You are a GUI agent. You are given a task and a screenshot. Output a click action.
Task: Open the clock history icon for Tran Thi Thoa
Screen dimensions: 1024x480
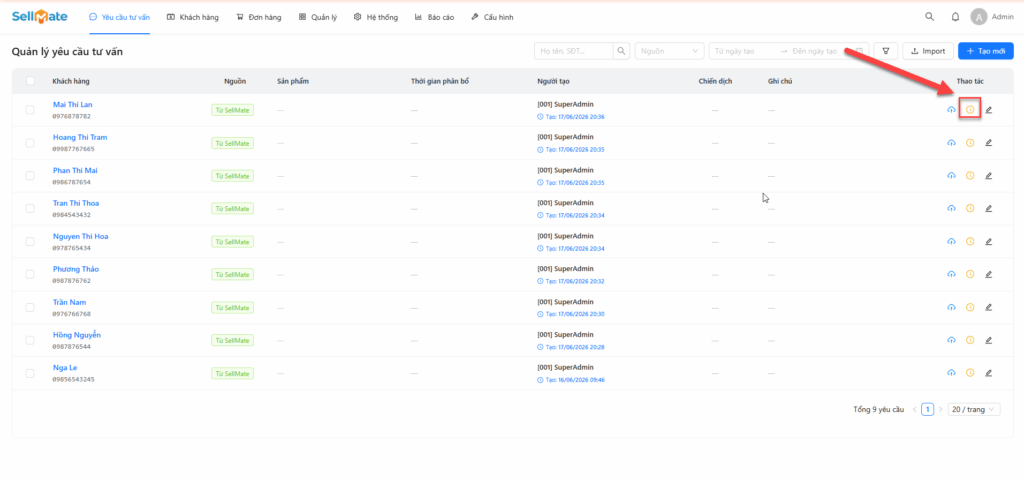pyautogui.click(x=970, y=208)
